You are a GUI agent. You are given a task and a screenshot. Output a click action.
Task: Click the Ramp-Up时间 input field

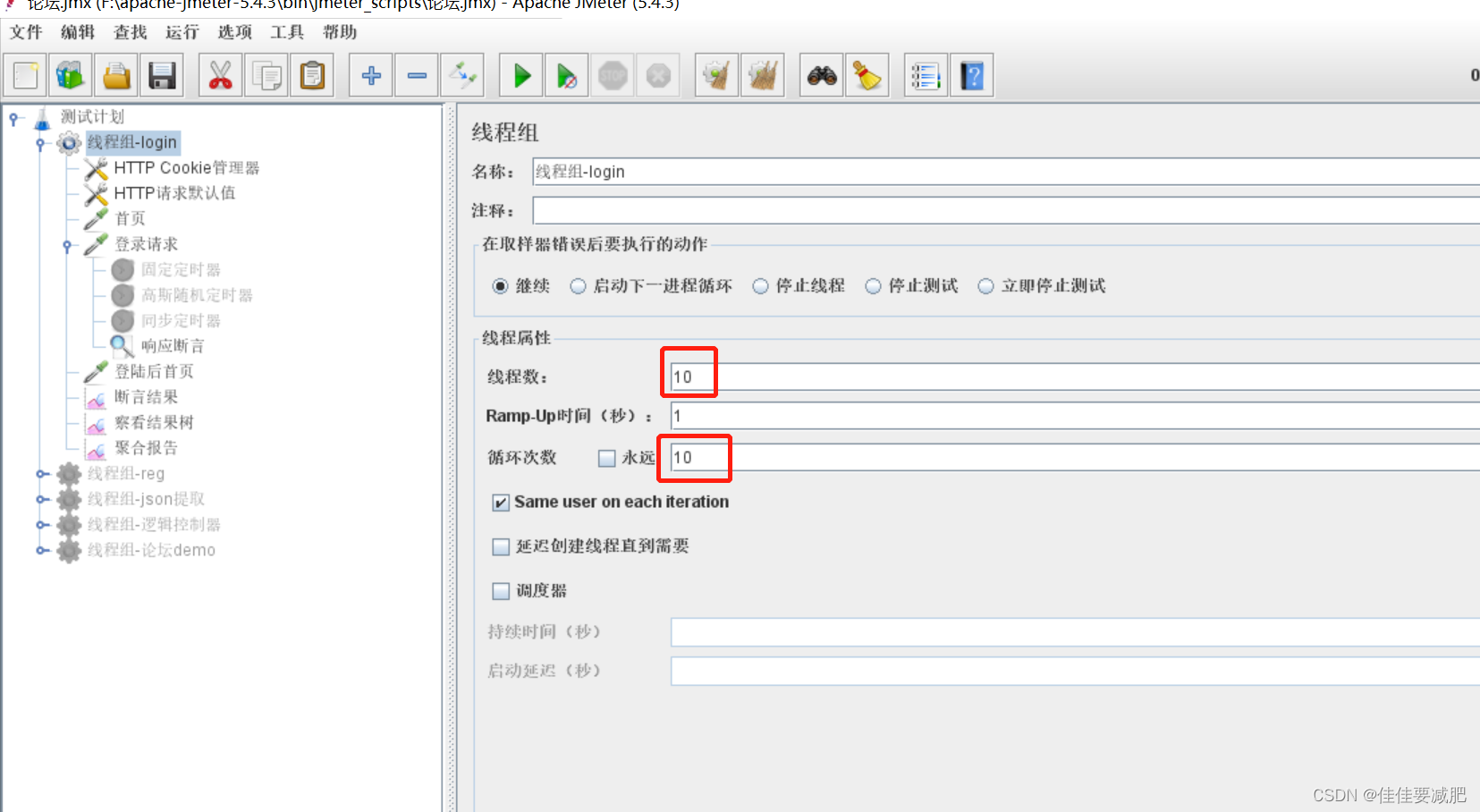pos(1075,416)
